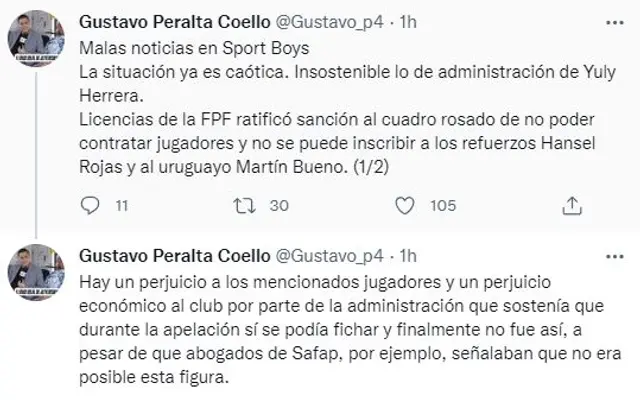Retweet the Sport Boys tweet
The width and height of the screenshot is (640, 400).
[x=241, y=205]
